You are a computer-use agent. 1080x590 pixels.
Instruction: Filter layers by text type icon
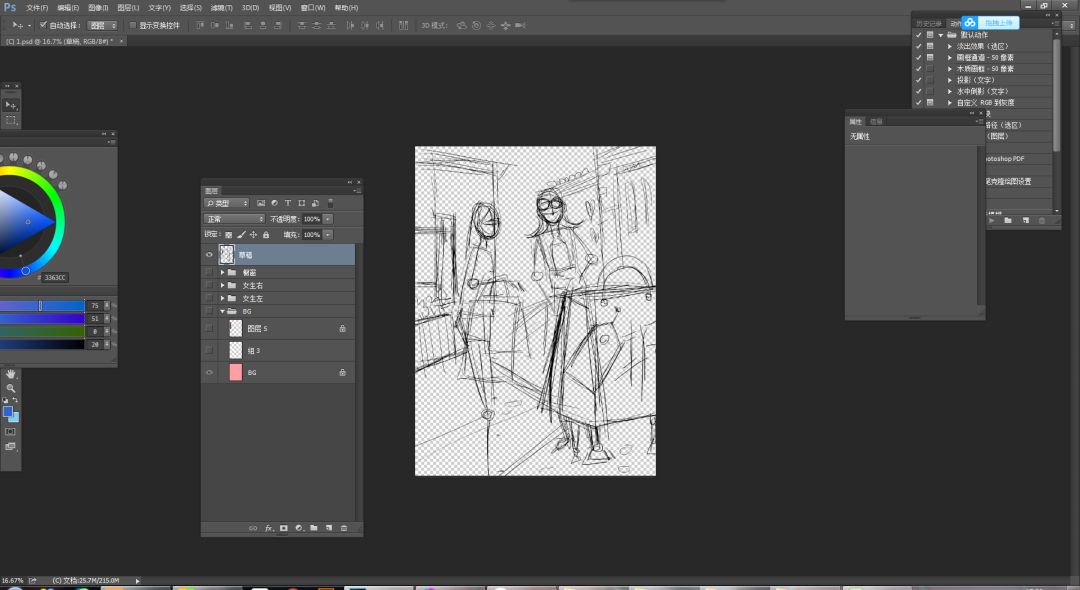click(x=288, y=203)
